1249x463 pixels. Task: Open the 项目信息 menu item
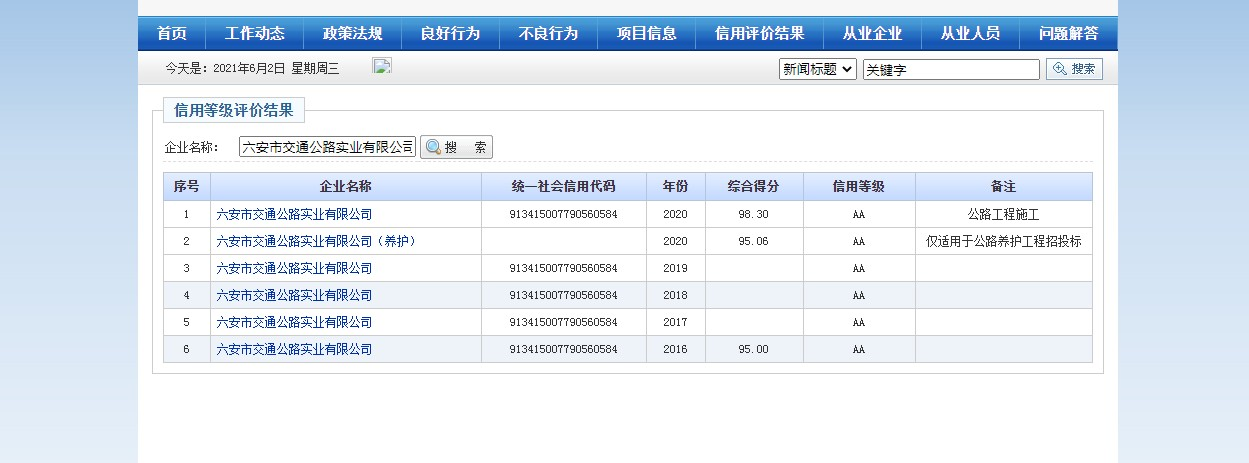[646, 34]
